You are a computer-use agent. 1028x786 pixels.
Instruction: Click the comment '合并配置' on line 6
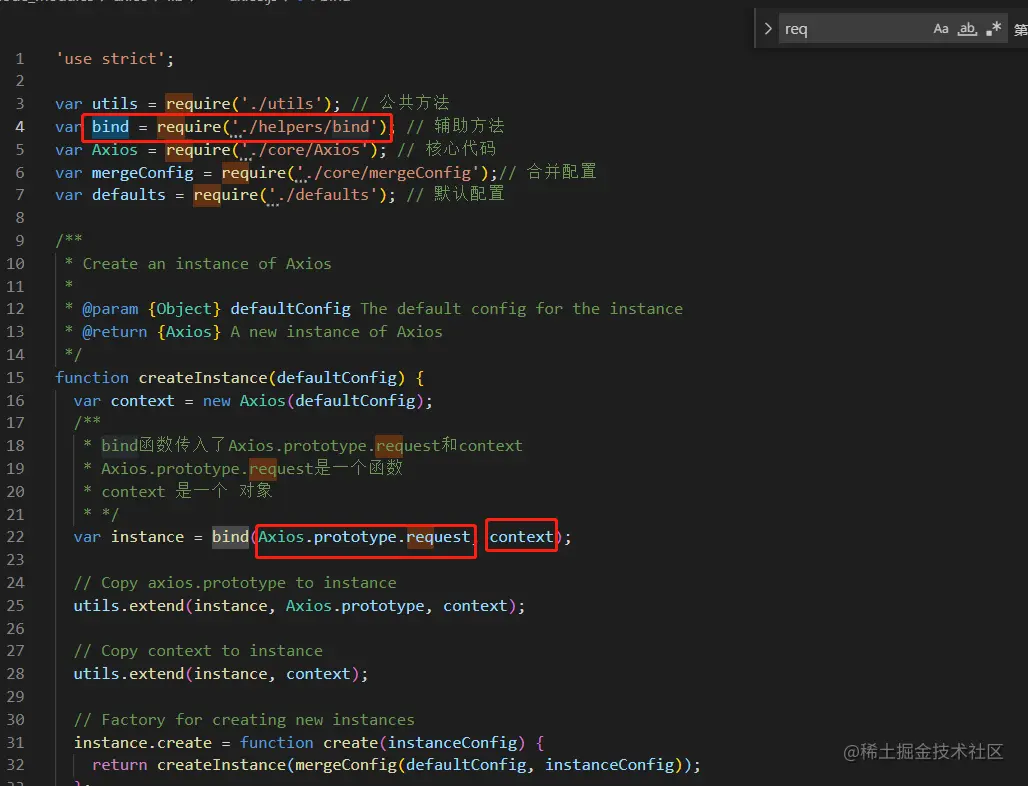(x=561, y=172)
